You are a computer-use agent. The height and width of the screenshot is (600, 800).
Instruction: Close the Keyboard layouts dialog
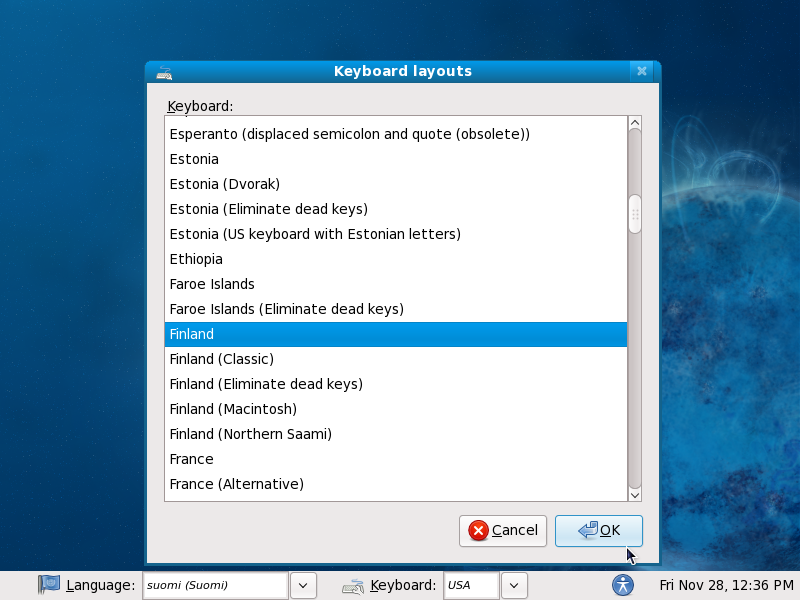pyautogui.click(x=642, y=72)
